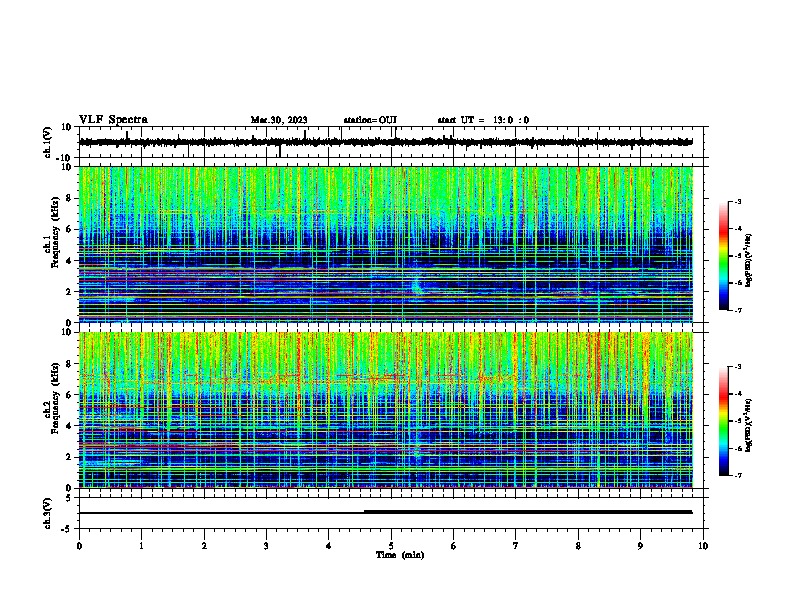The height and width of the screenshot is (612, 792).
Task: Click the log(PSD) label beside ch.2 color bar
Action: click(x=748, y=426)
